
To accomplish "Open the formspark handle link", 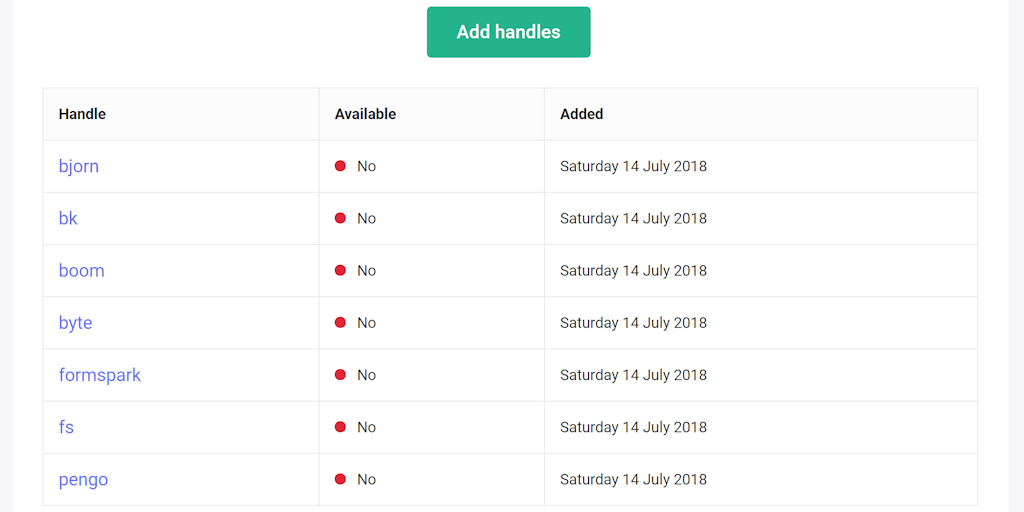I will [100, 375].
